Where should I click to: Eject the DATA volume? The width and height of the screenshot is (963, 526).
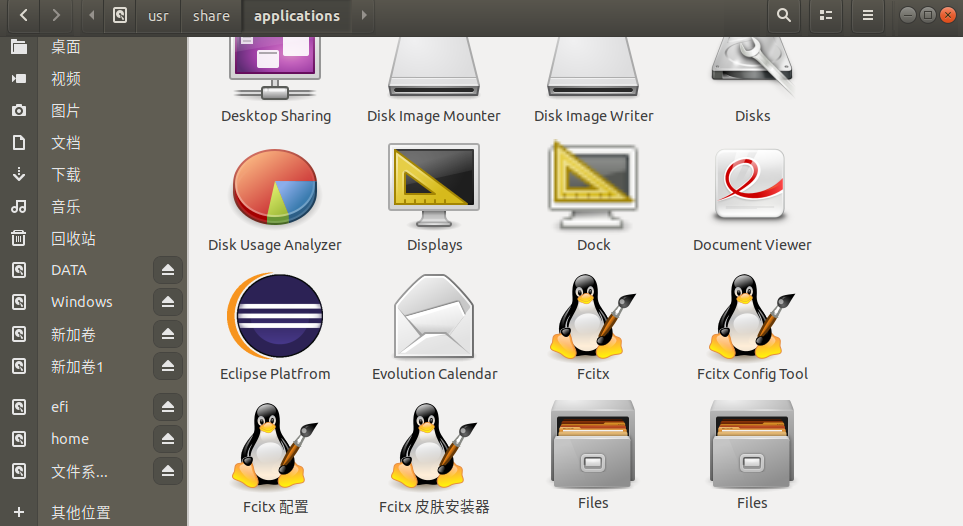(x=168, y=270)
